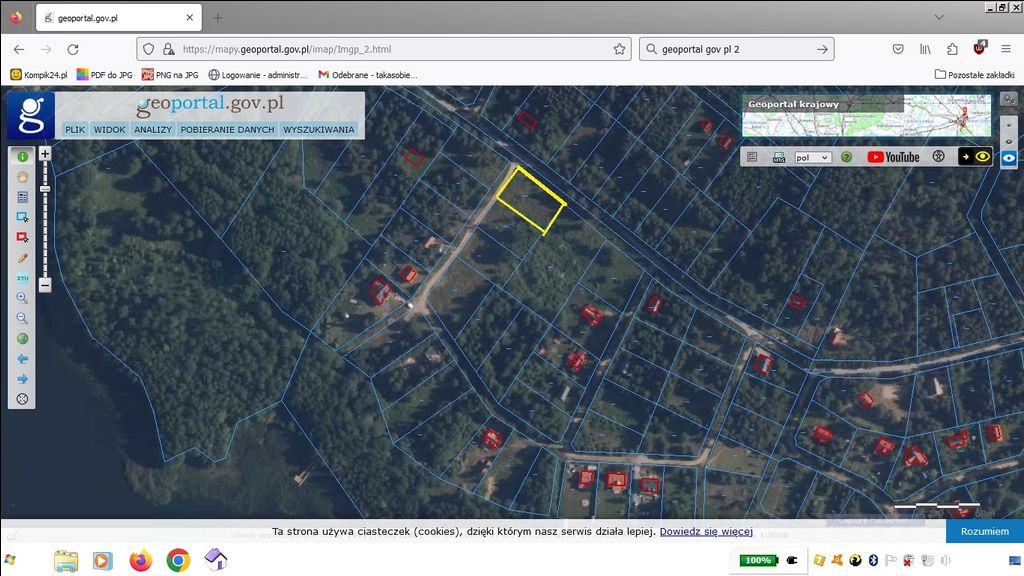The height and width of the screenshot is (576, 1024).
Task: Open the Firefox list all tabs chevron
Action: pyautogui.click(x=937, y=17)
